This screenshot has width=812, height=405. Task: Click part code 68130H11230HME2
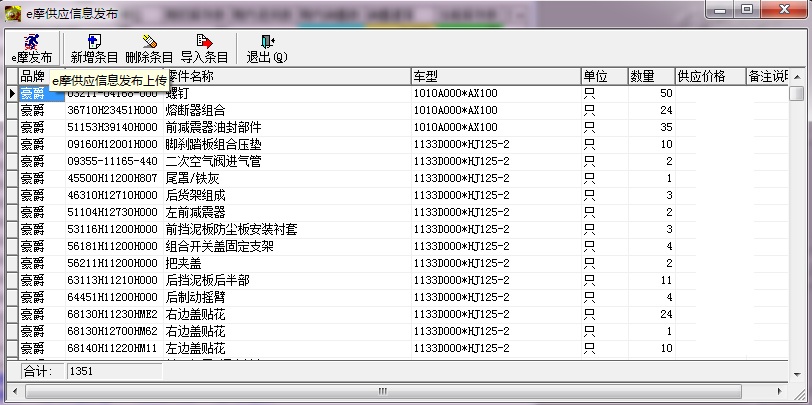pos(112,314)
